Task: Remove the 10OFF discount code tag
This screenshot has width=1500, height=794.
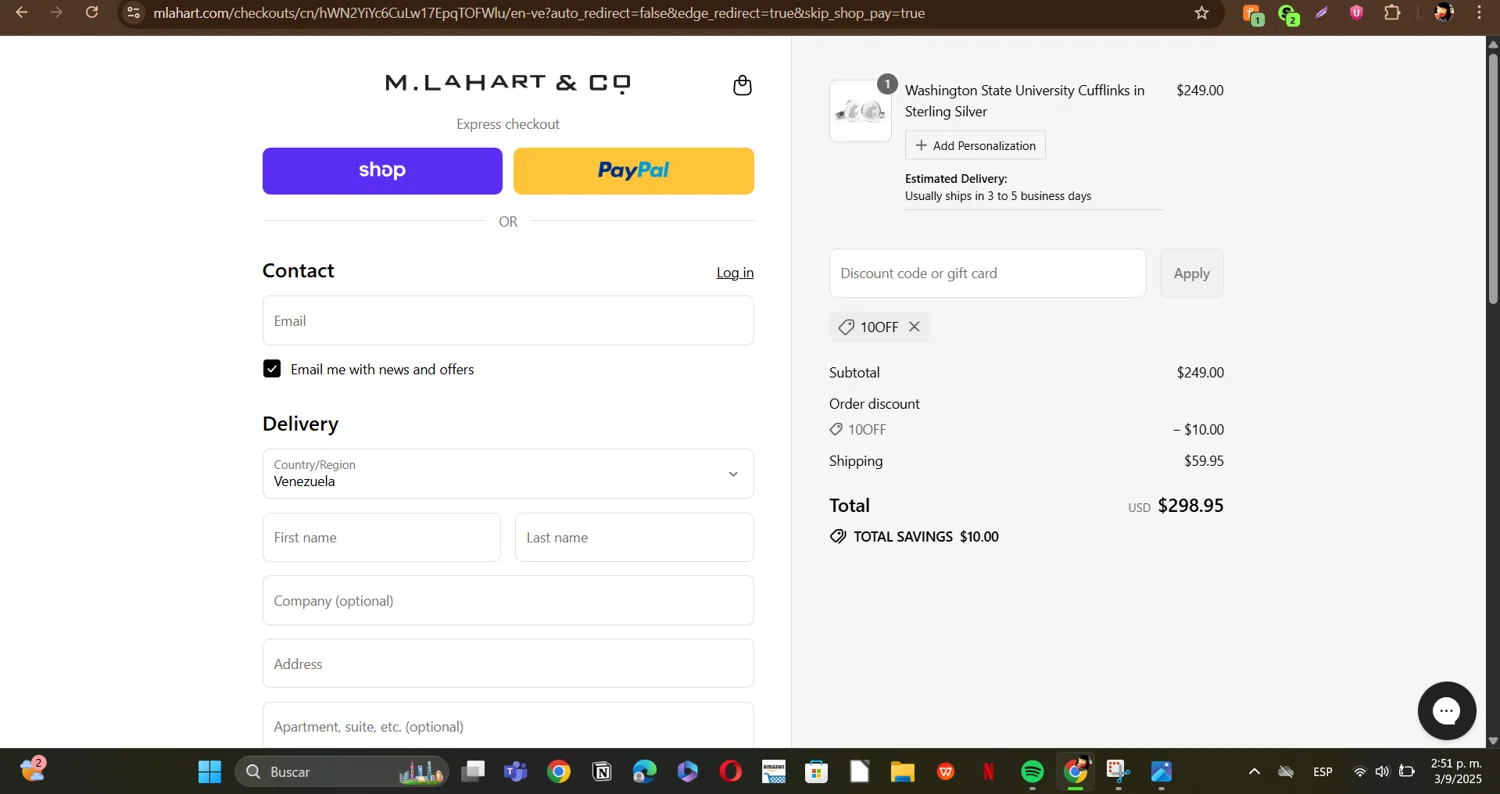Action: [x=914, y=327]
